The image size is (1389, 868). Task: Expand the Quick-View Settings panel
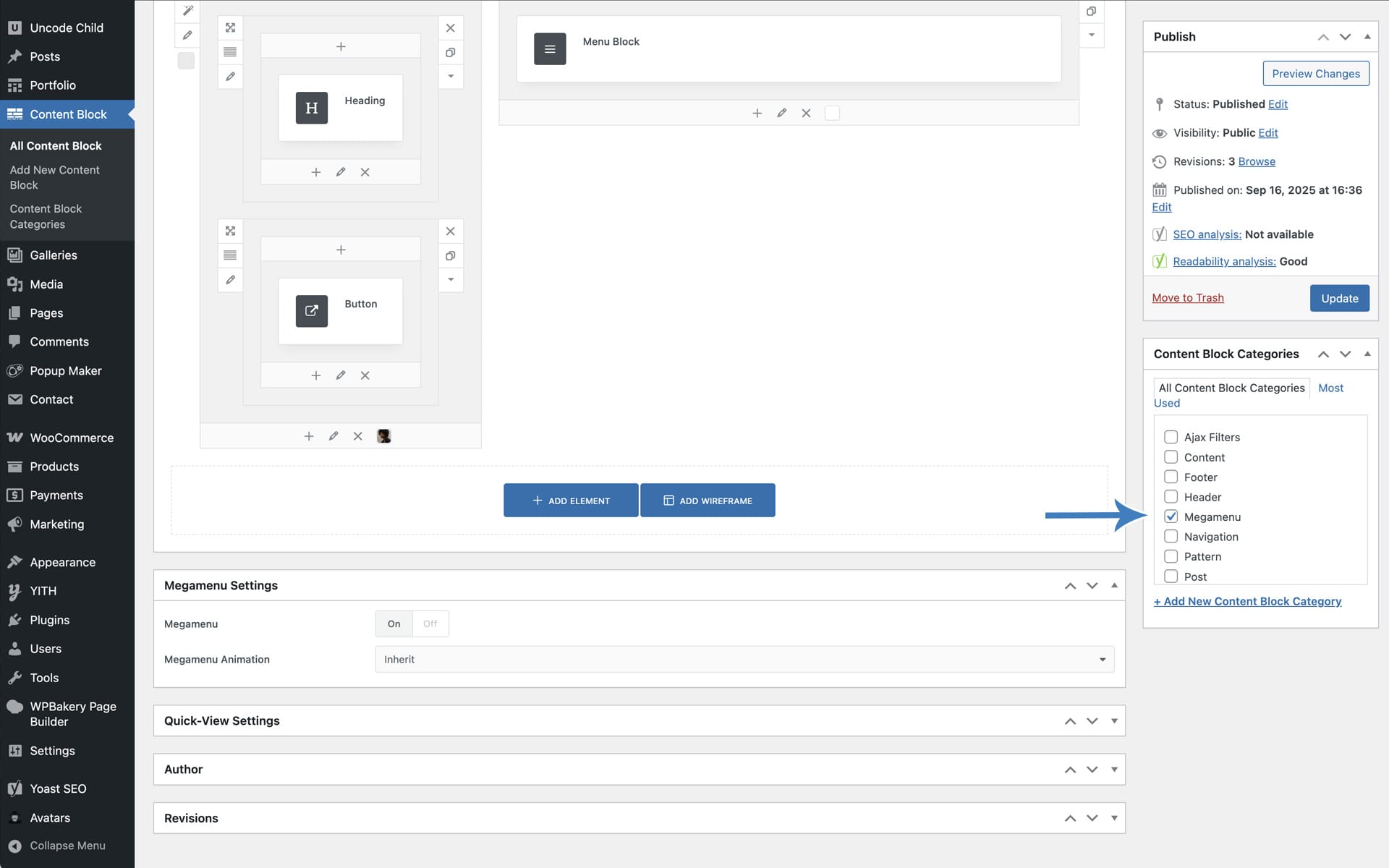coord(1113,720)
